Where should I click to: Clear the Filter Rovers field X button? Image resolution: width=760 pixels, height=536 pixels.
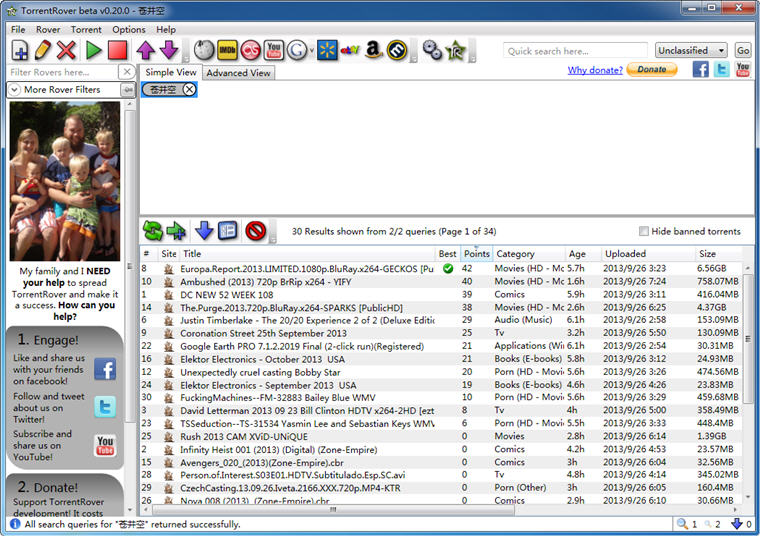(127, 72)
